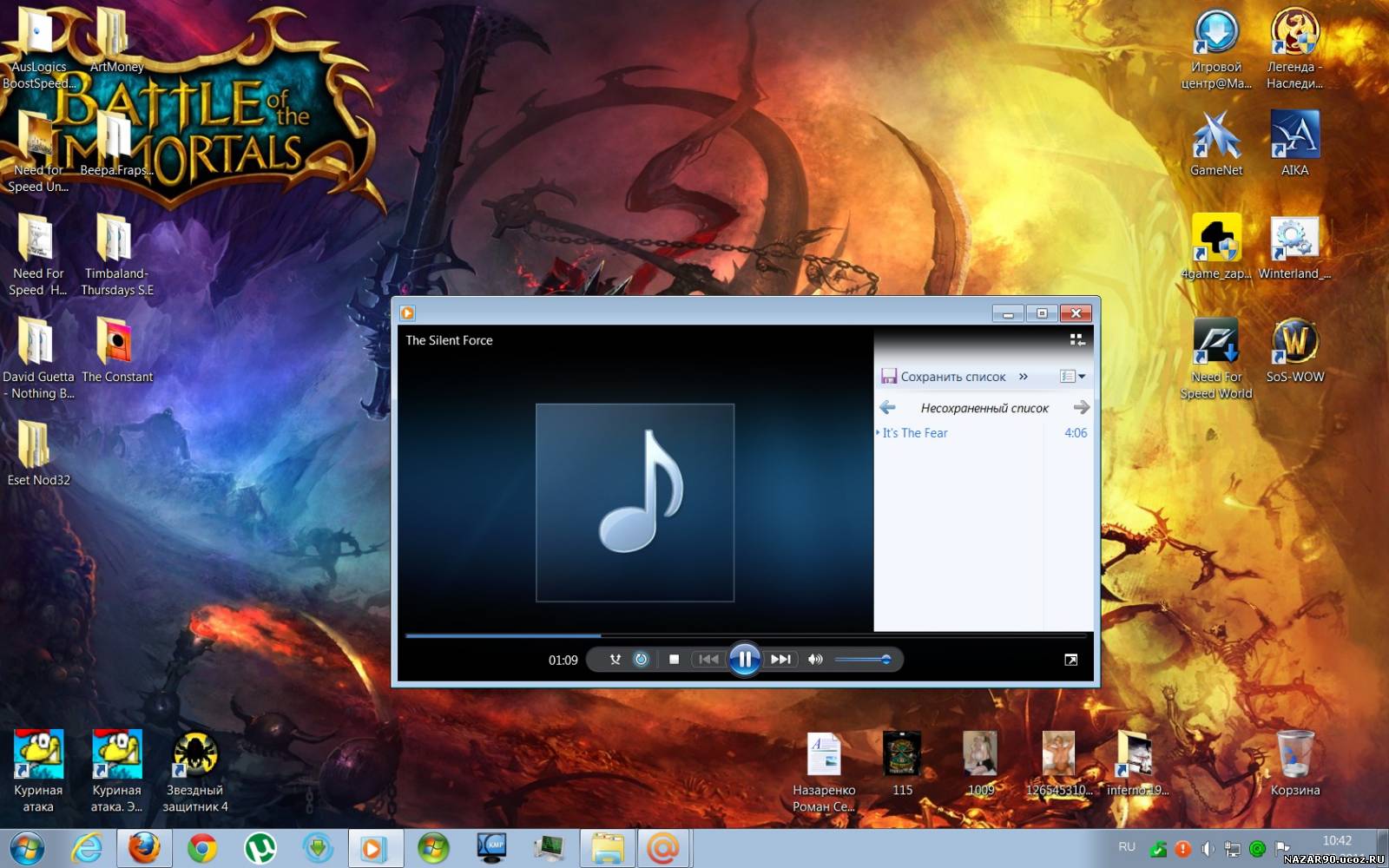The image size is (1389, 868).
Task: Switch to library view icon
Action: [x=1077, y=340]
